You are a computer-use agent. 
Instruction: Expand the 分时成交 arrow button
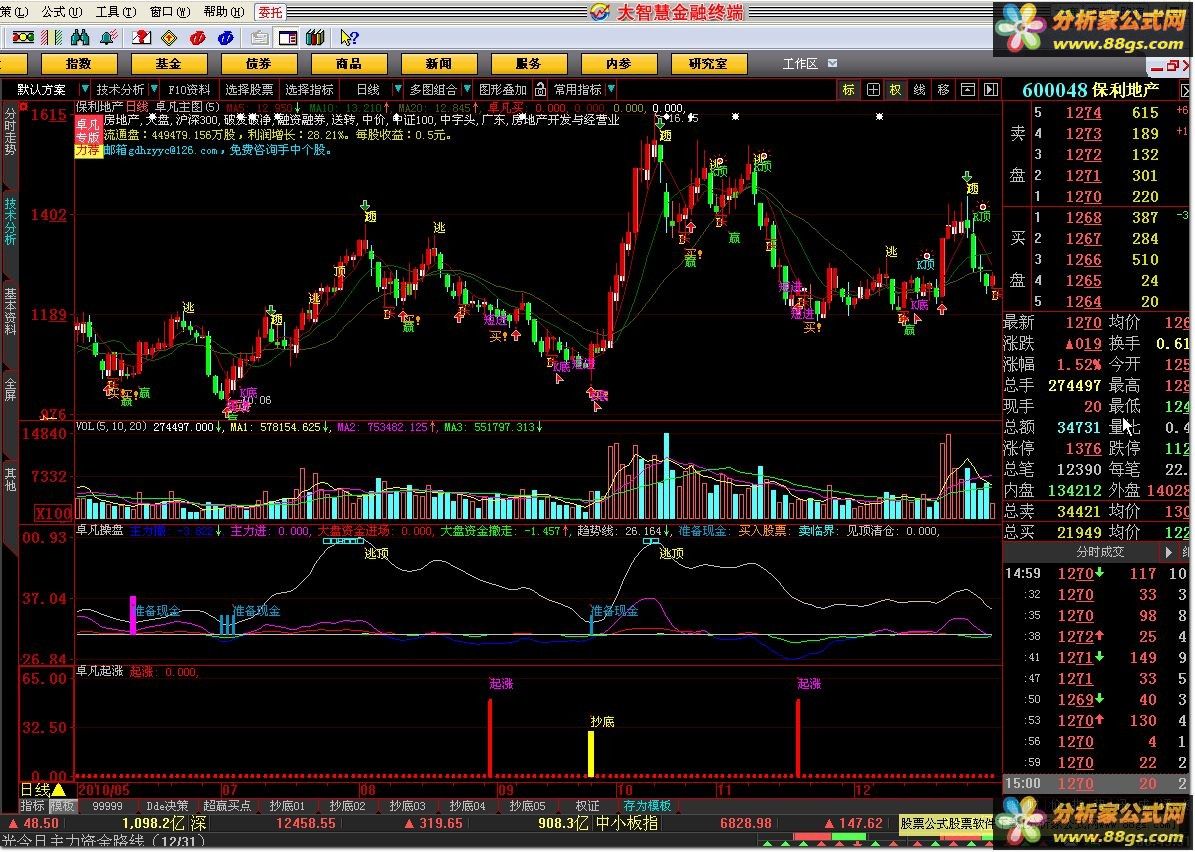pos(1168,551)
